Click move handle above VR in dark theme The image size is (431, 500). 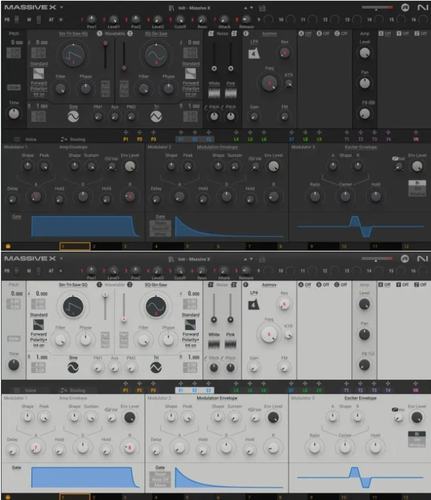coord(416,133)
